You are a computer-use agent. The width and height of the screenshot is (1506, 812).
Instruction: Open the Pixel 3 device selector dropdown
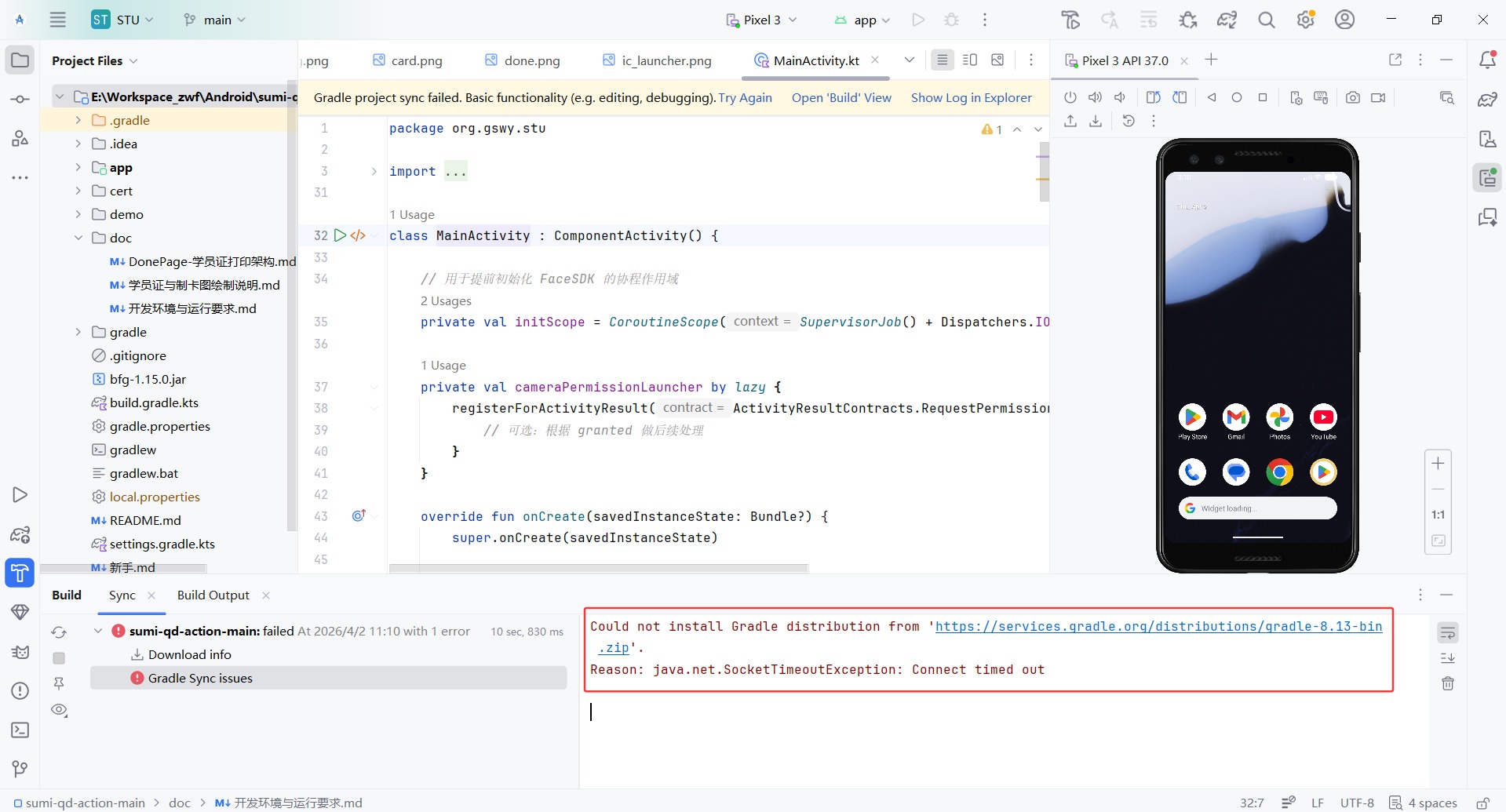pyautogui.click(x=761, y=20)
